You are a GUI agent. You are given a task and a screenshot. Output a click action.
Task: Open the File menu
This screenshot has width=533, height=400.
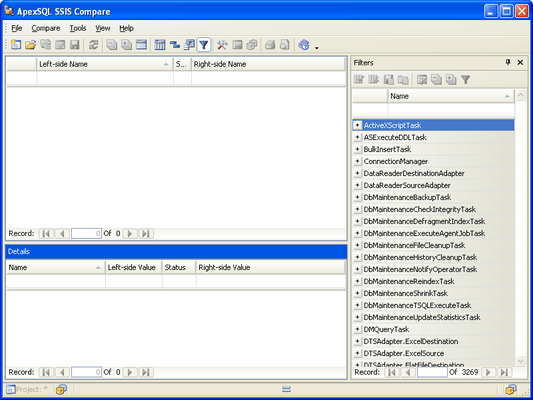click(x=17, y=28)
